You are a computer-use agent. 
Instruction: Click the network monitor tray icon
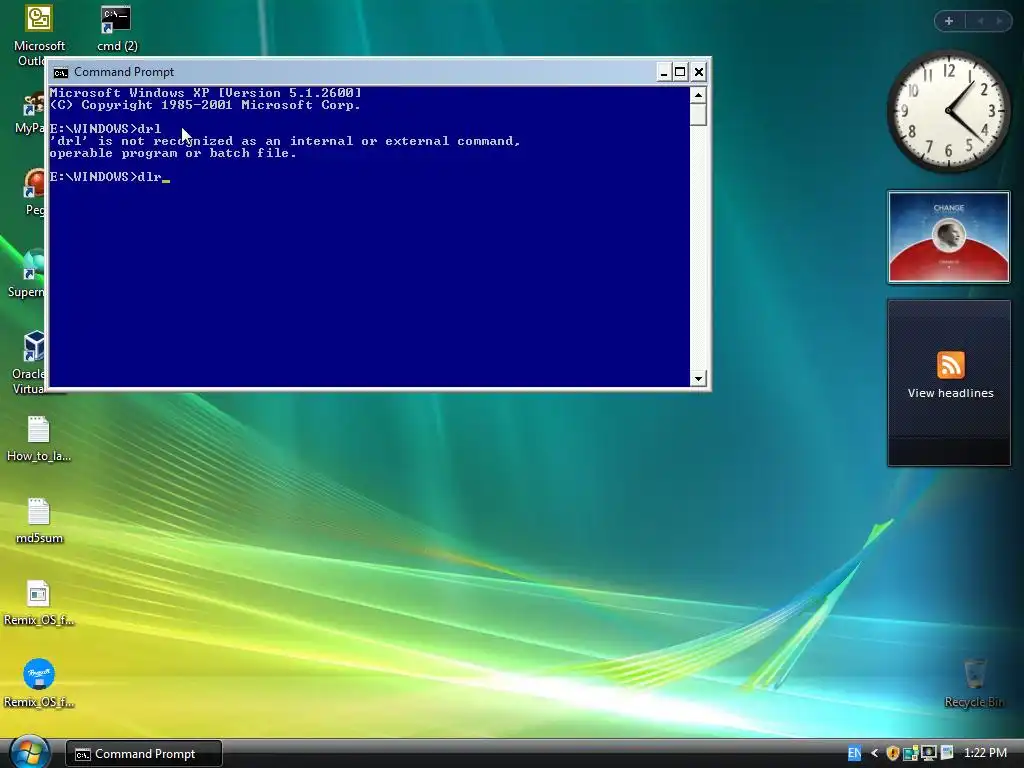coord(928,753)
